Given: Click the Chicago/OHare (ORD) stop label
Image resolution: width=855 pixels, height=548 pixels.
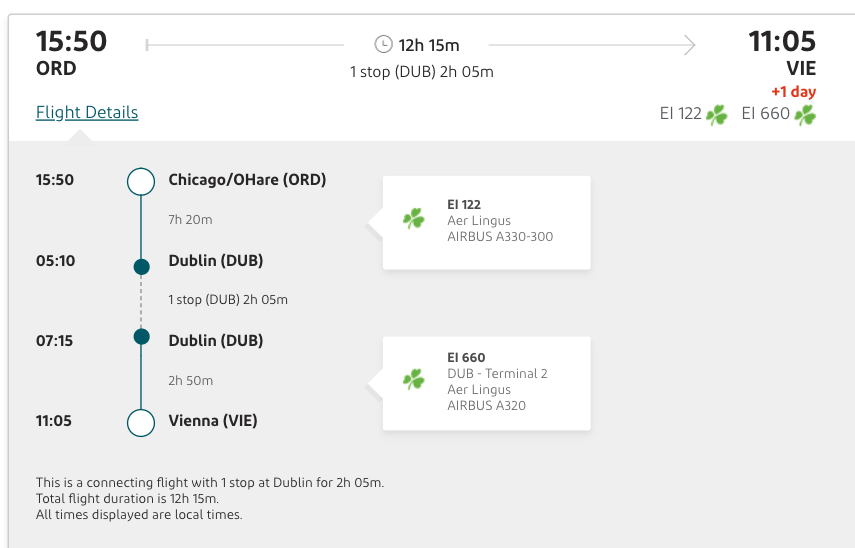Looking at the screenshot, I should pos(247,180).
